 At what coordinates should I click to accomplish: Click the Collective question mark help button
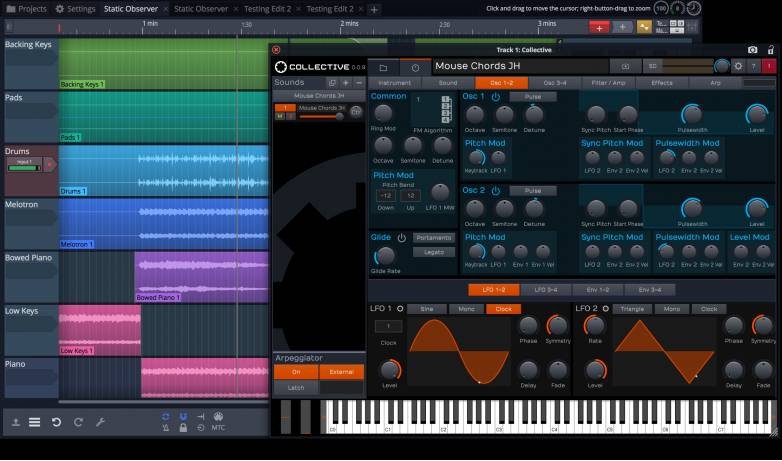(x=754, y=66)
